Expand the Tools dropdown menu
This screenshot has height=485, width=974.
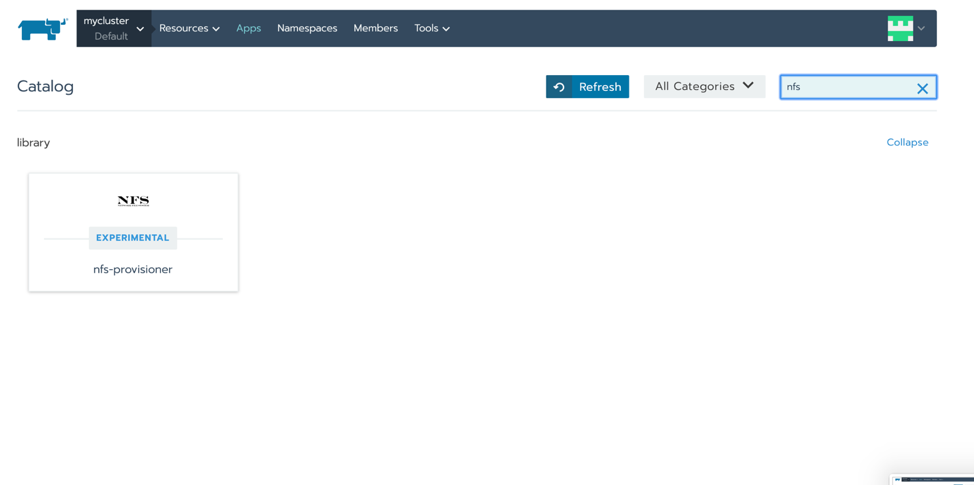(x=432, y=28)
